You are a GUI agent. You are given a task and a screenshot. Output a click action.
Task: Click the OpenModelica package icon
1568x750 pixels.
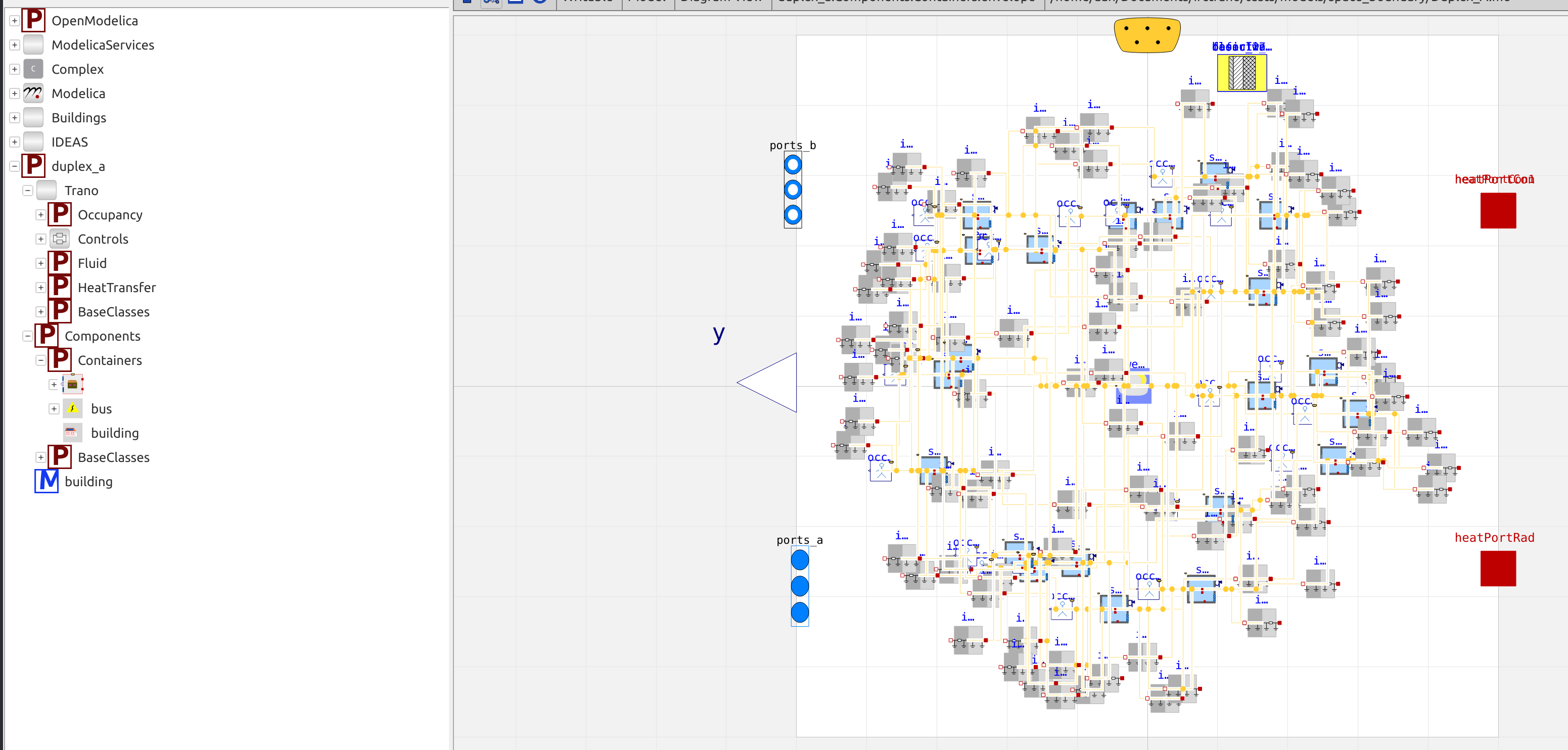(x=33, y=20)
